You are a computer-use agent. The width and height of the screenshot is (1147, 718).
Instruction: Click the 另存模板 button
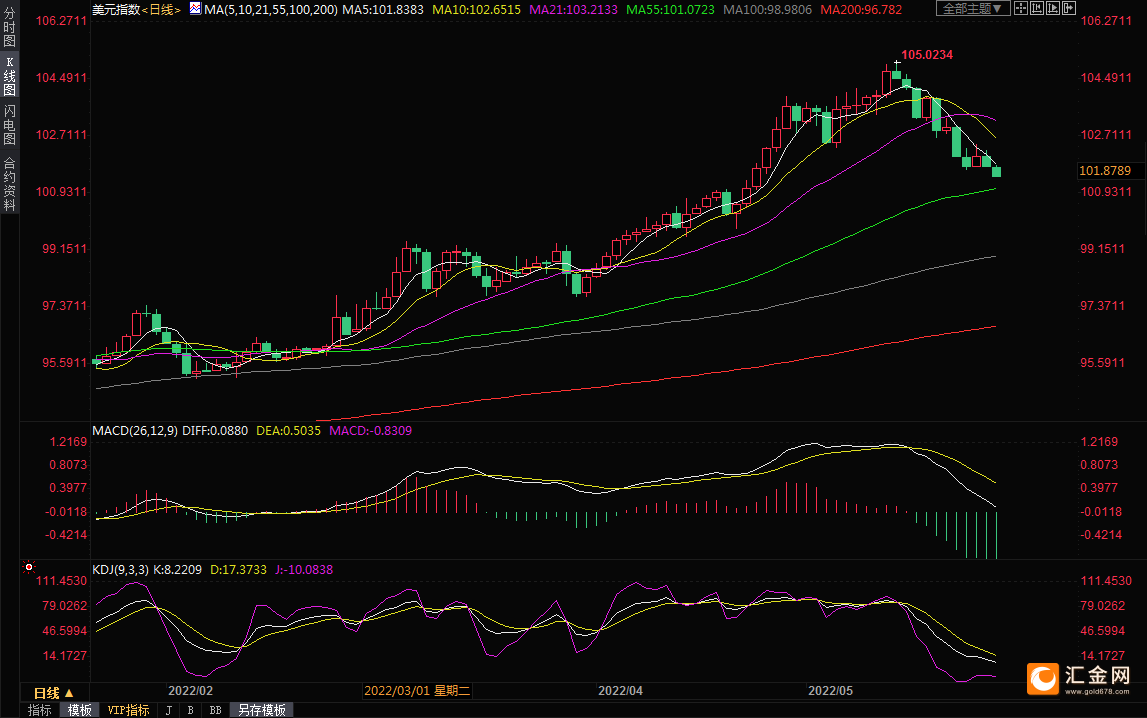(261, 710)
